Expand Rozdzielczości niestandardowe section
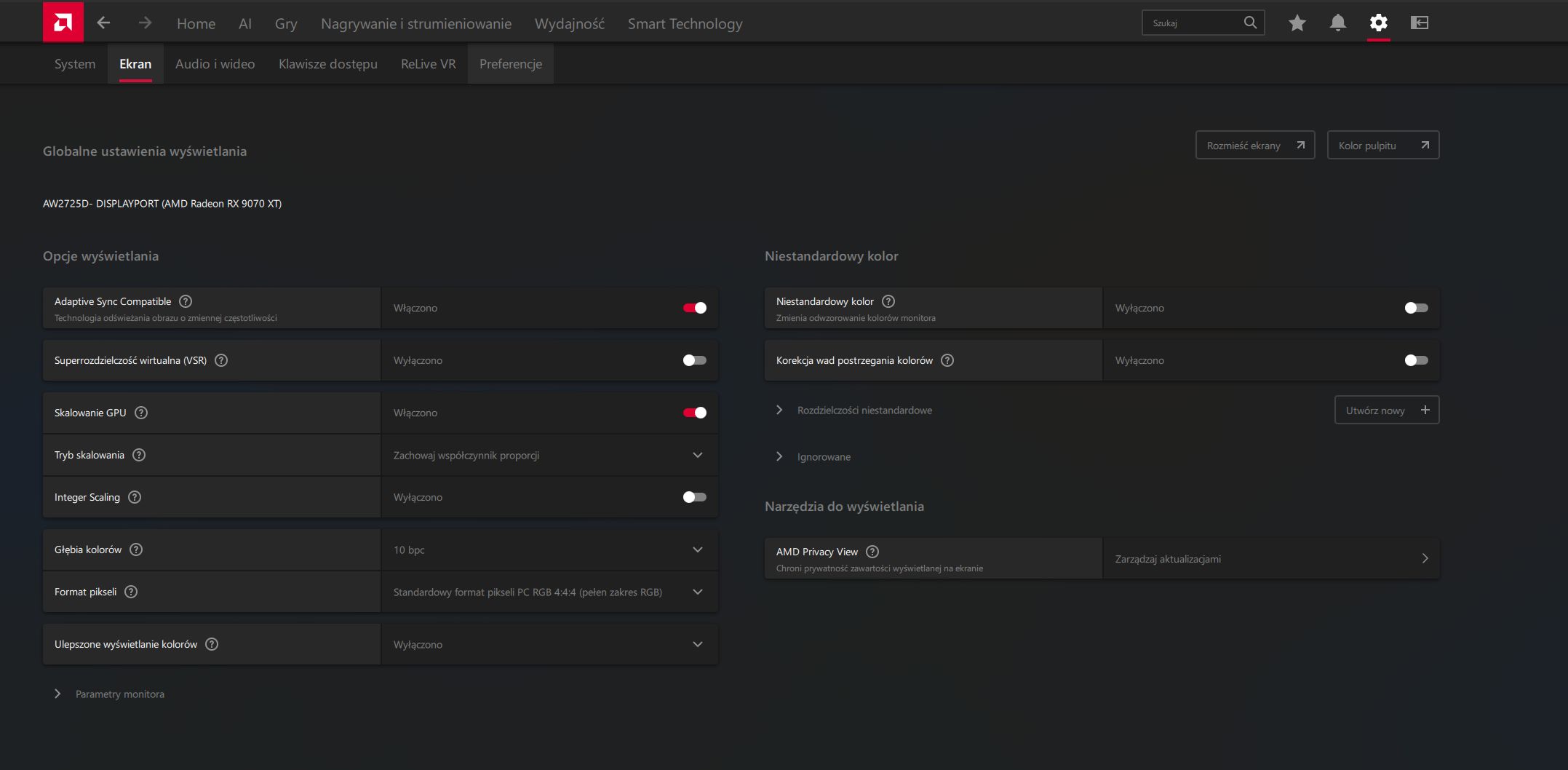Image resolution: width=1568 pixels, height=770 pixels. (x=854, y=410)
